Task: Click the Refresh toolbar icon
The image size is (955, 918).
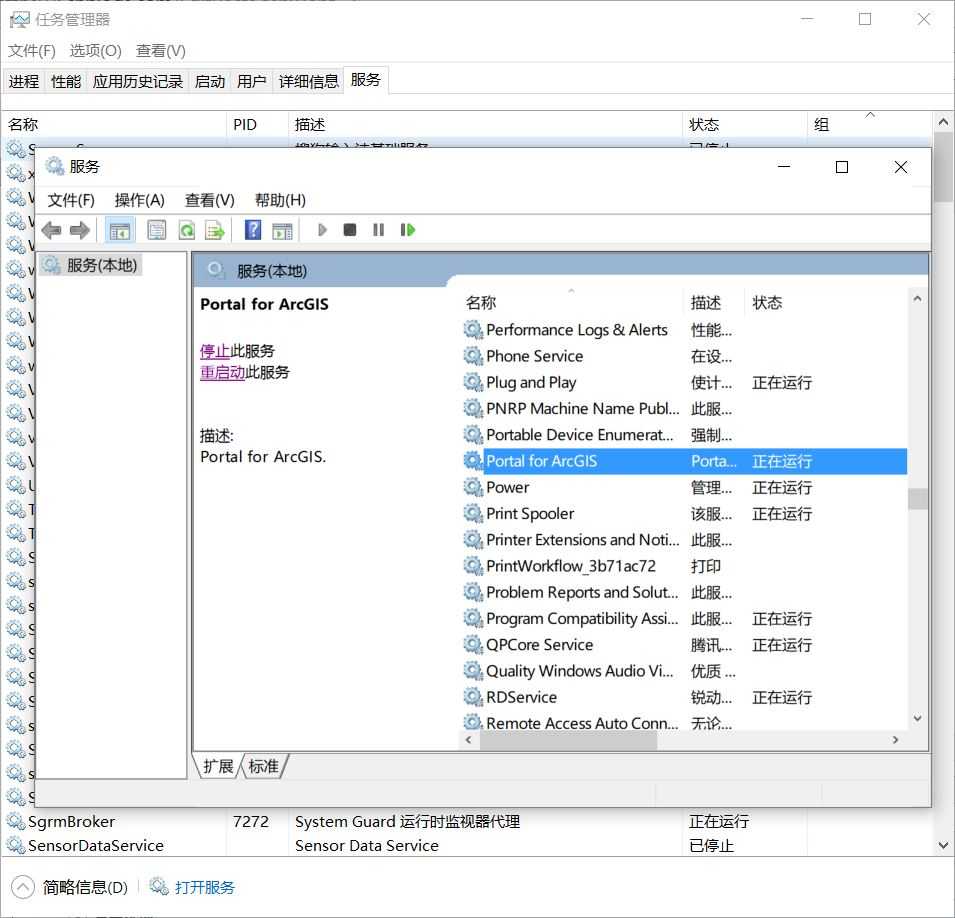Action: (x=186, y=230)
